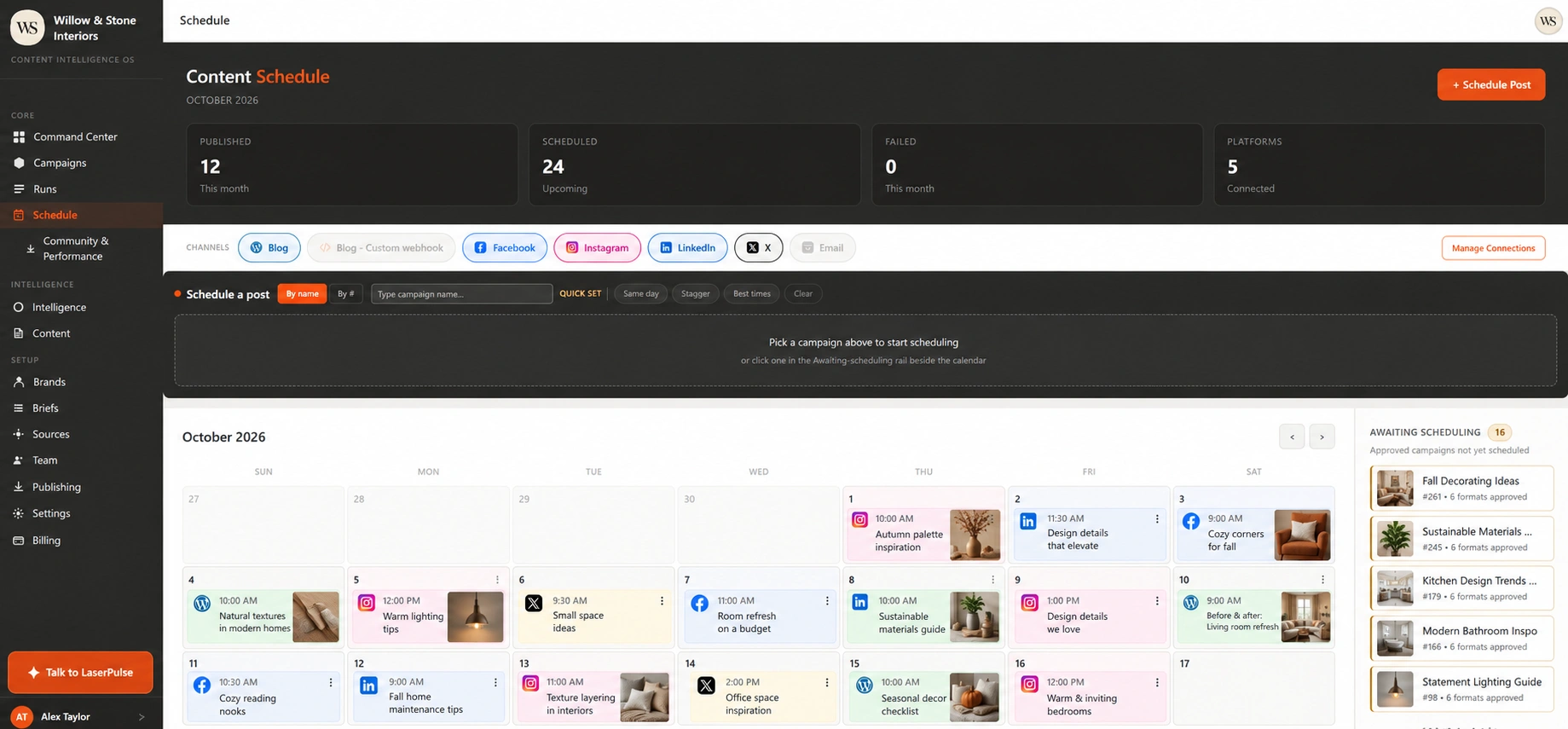
Task: Click the Settings gear icon
Action: (18, 513)
